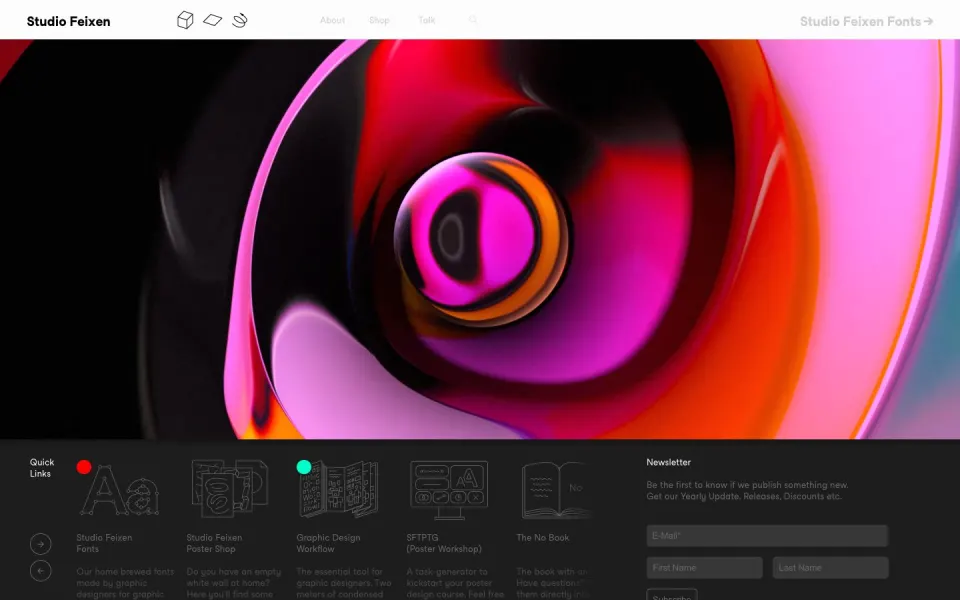Open the Aa fonts illustration icon

(121, 490)
